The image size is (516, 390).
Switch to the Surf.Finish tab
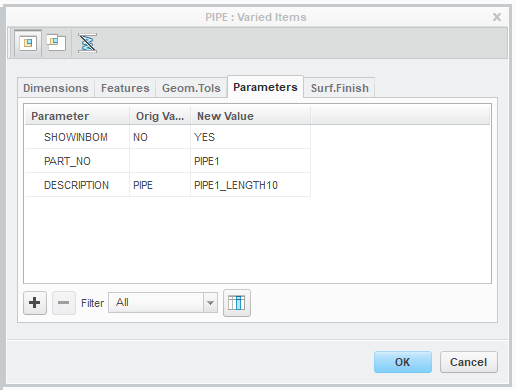click(x=339, y=88)
